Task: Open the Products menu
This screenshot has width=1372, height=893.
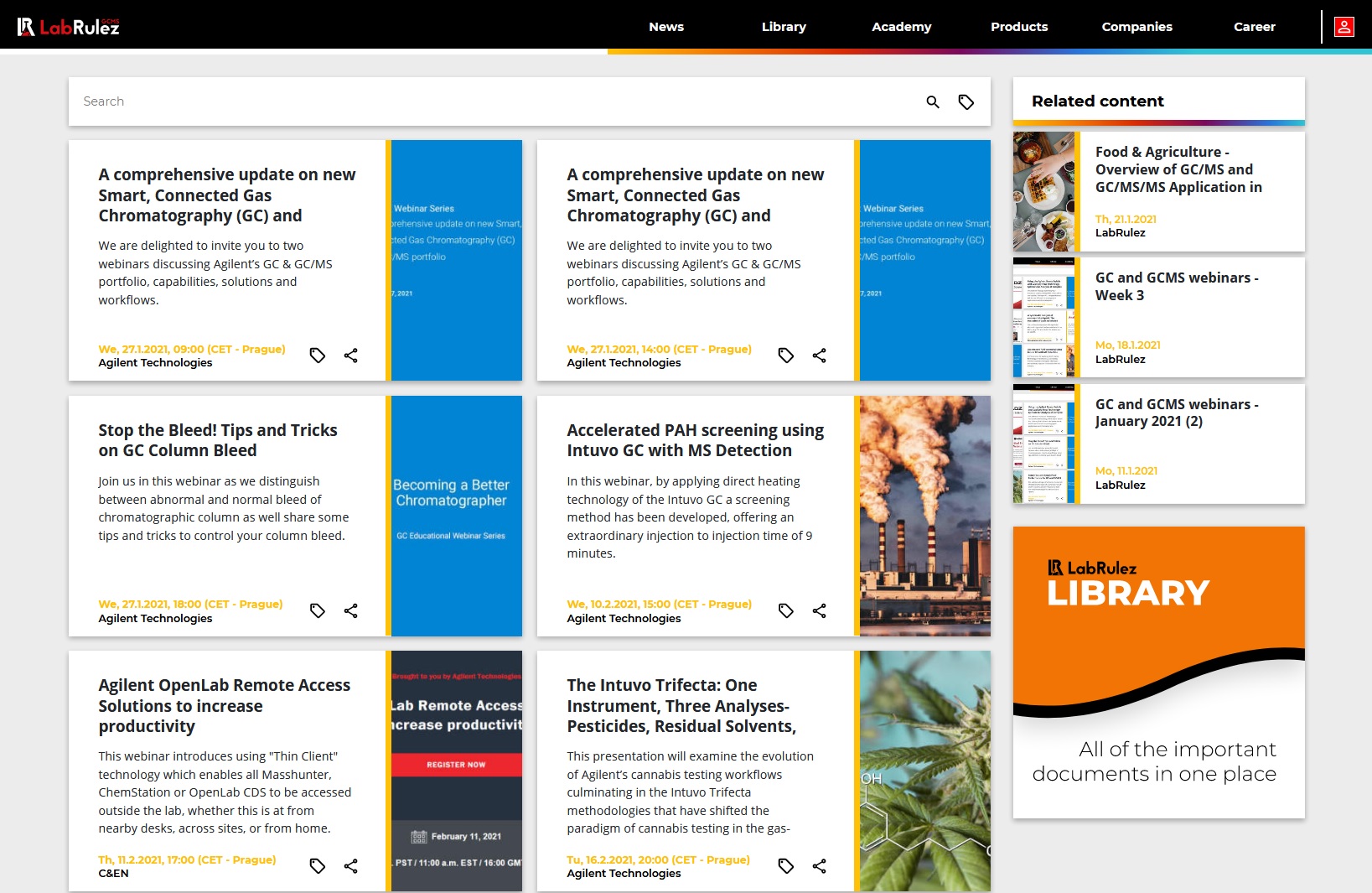Action: [1019, 27]
